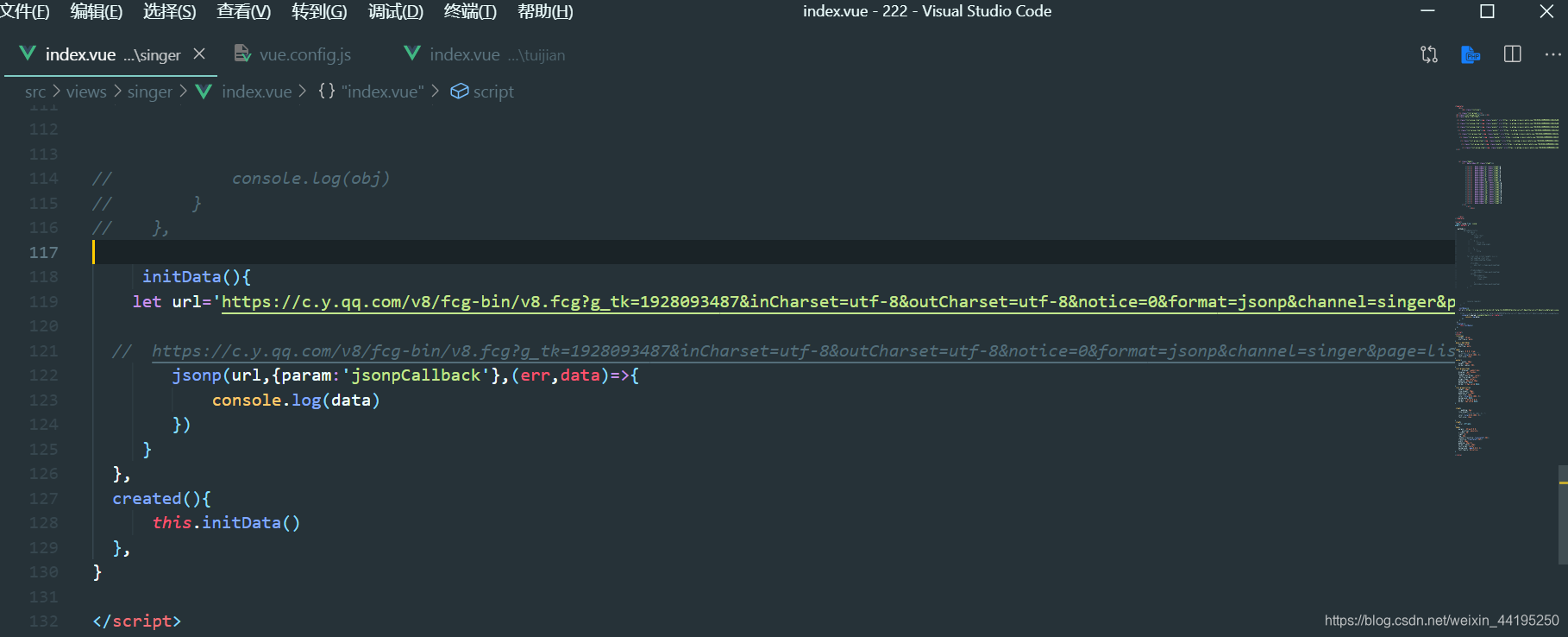The image size is (1568, 637).
Task: Expand chevron after singer in breadcrumb
Action: pyautogui.click(x=183, y=91)
